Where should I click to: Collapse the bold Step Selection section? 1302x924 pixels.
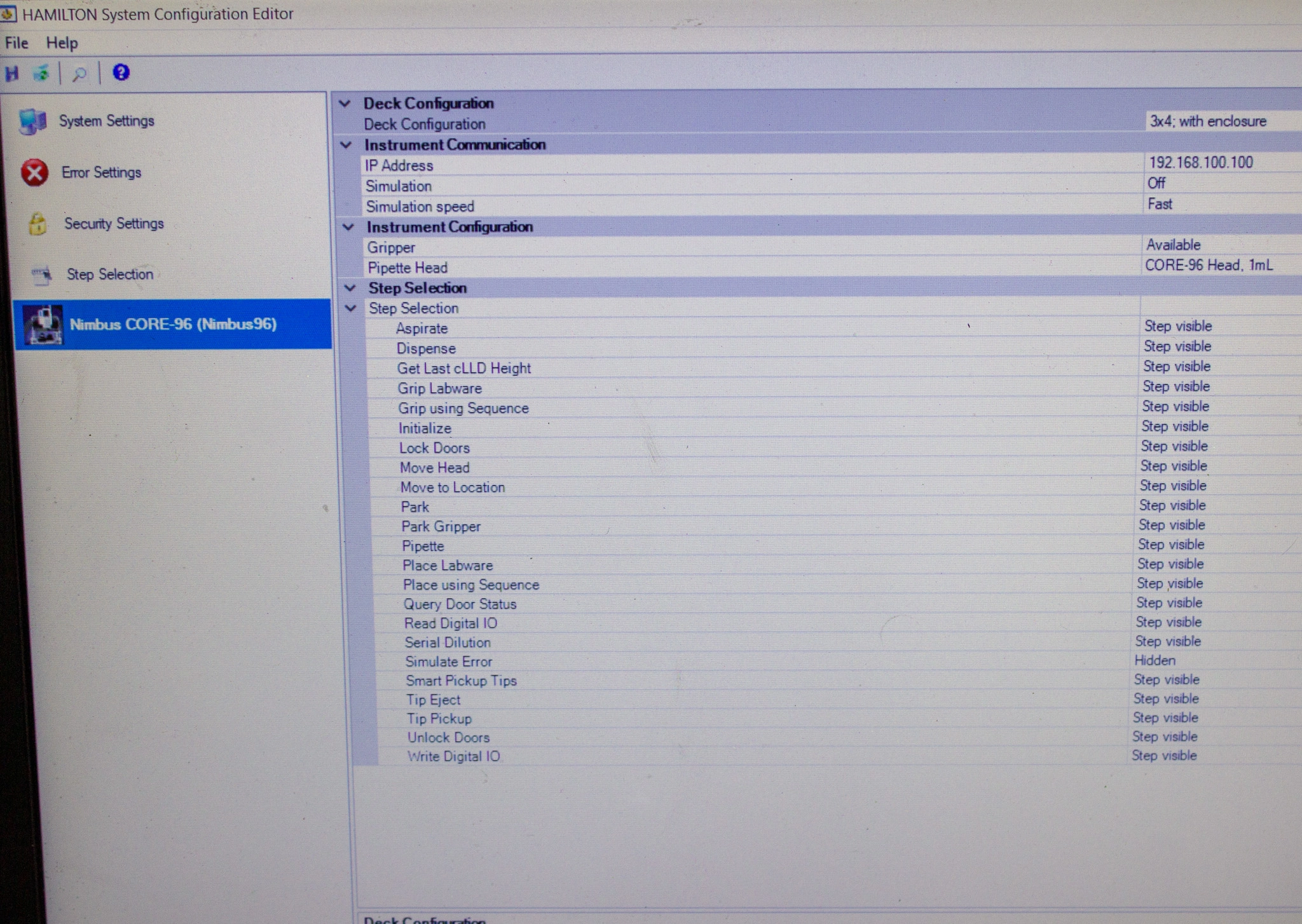coord(350,288)
